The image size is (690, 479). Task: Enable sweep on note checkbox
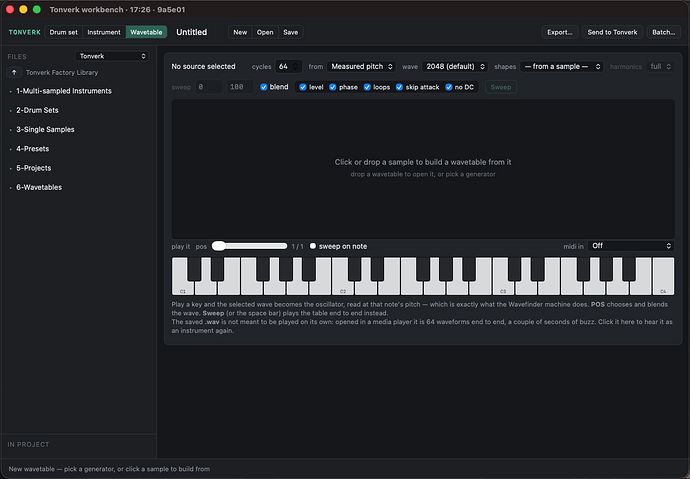(x=313, y=246)
